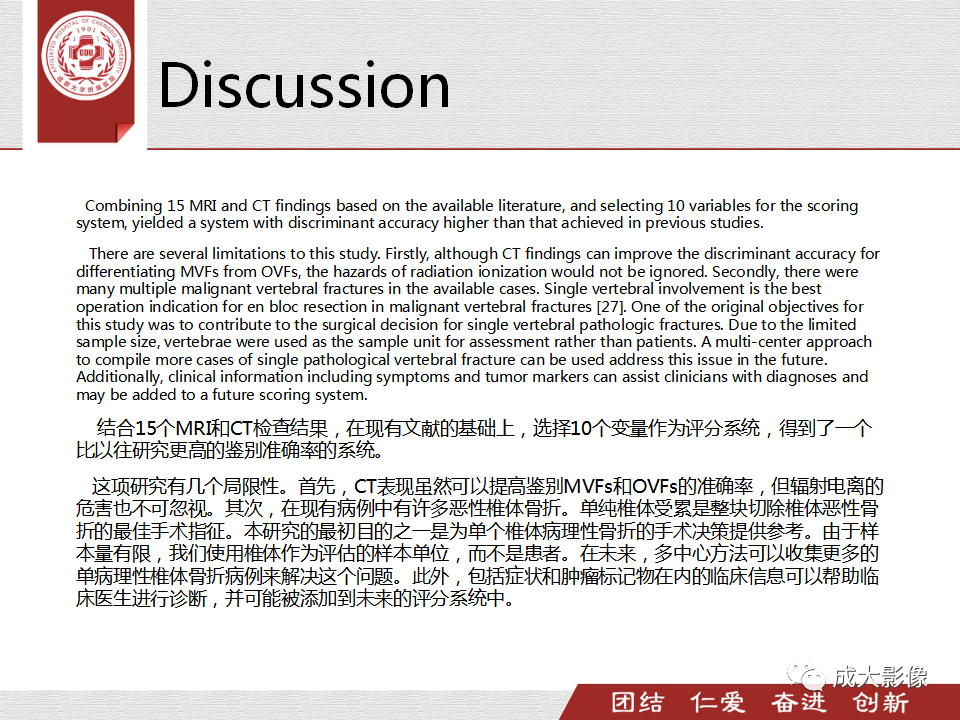This screenshot has width=960, height=720.
Task: Click the footer word "团结"
Action: tap(637, 702)
